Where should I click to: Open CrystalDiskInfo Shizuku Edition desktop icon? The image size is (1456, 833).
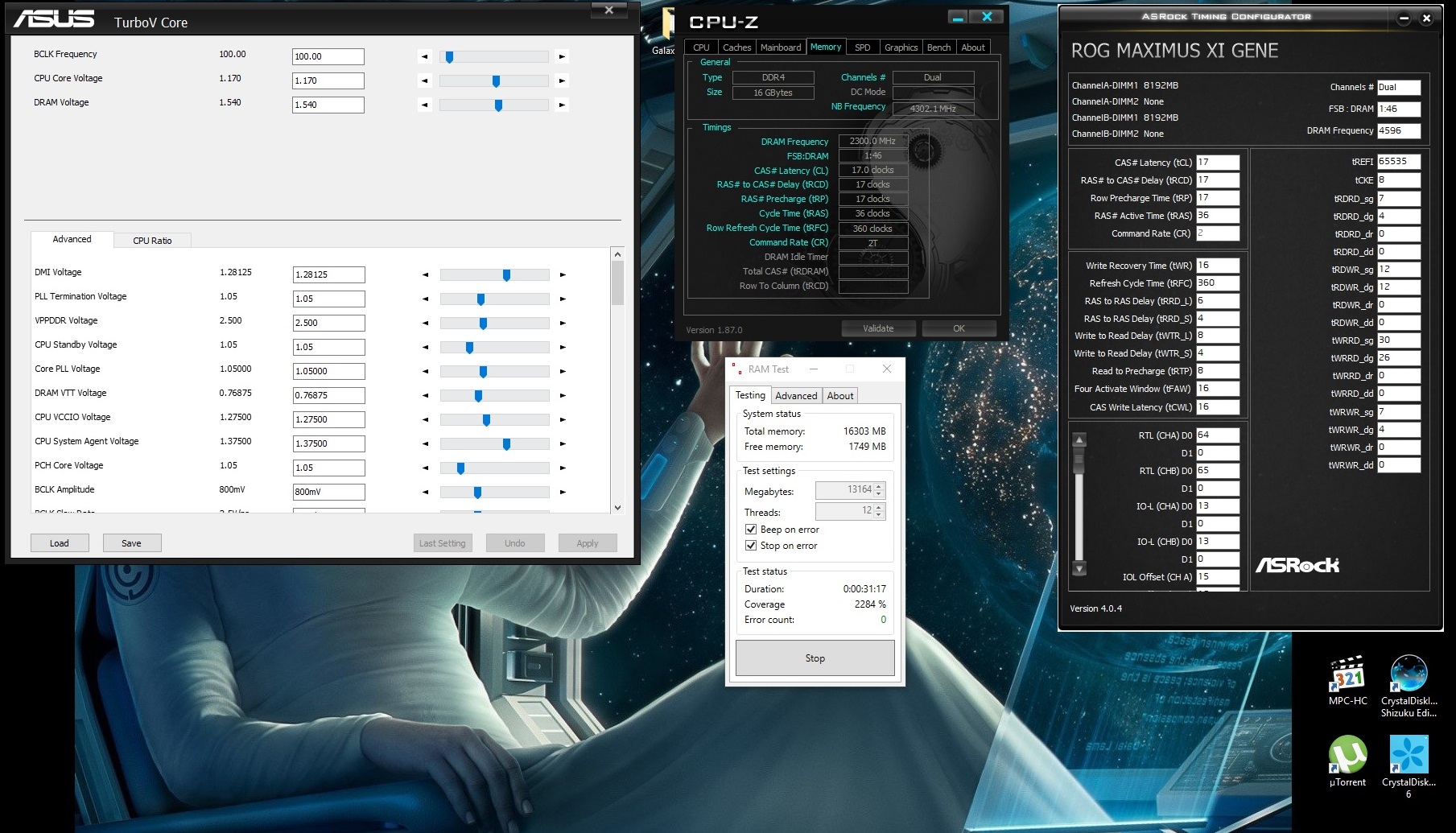pyautogui.click(x=1409, y=686)
